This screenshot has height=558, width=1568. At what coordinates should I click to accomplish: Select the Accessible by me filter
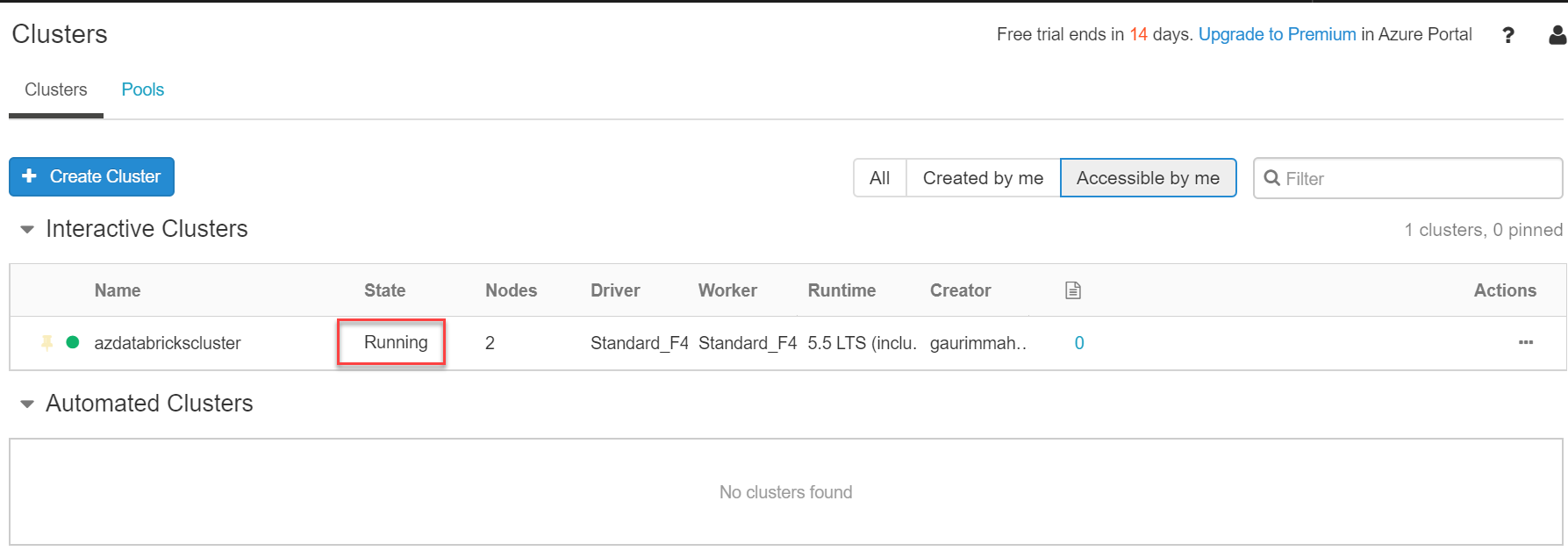click(1148, 178)
